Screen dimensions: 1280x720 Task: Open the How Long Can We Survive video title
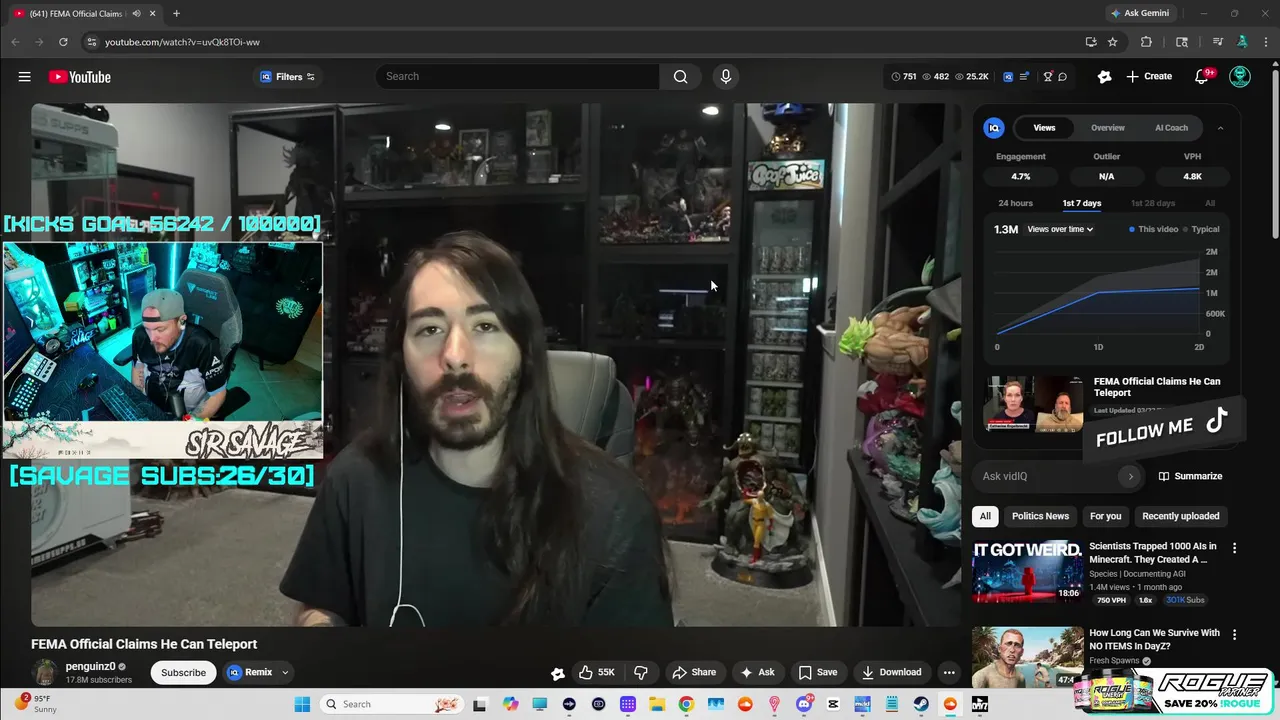(1154, 639)
